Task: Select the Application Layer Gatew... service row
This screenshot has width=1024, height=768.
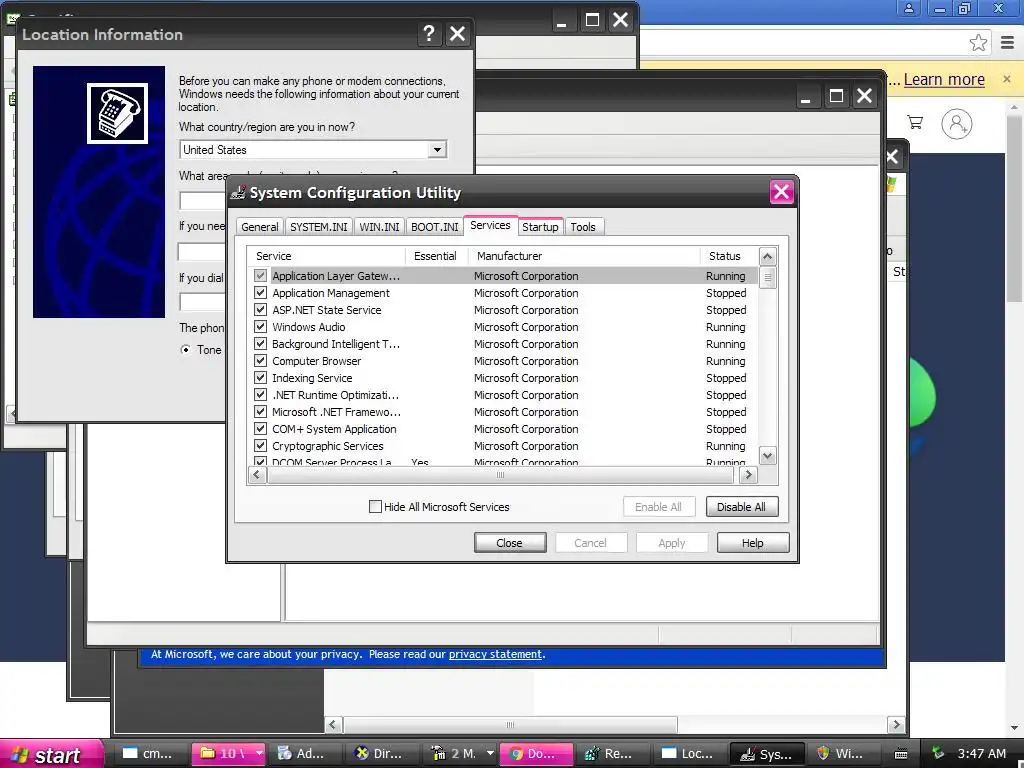Action: [503, 276]
